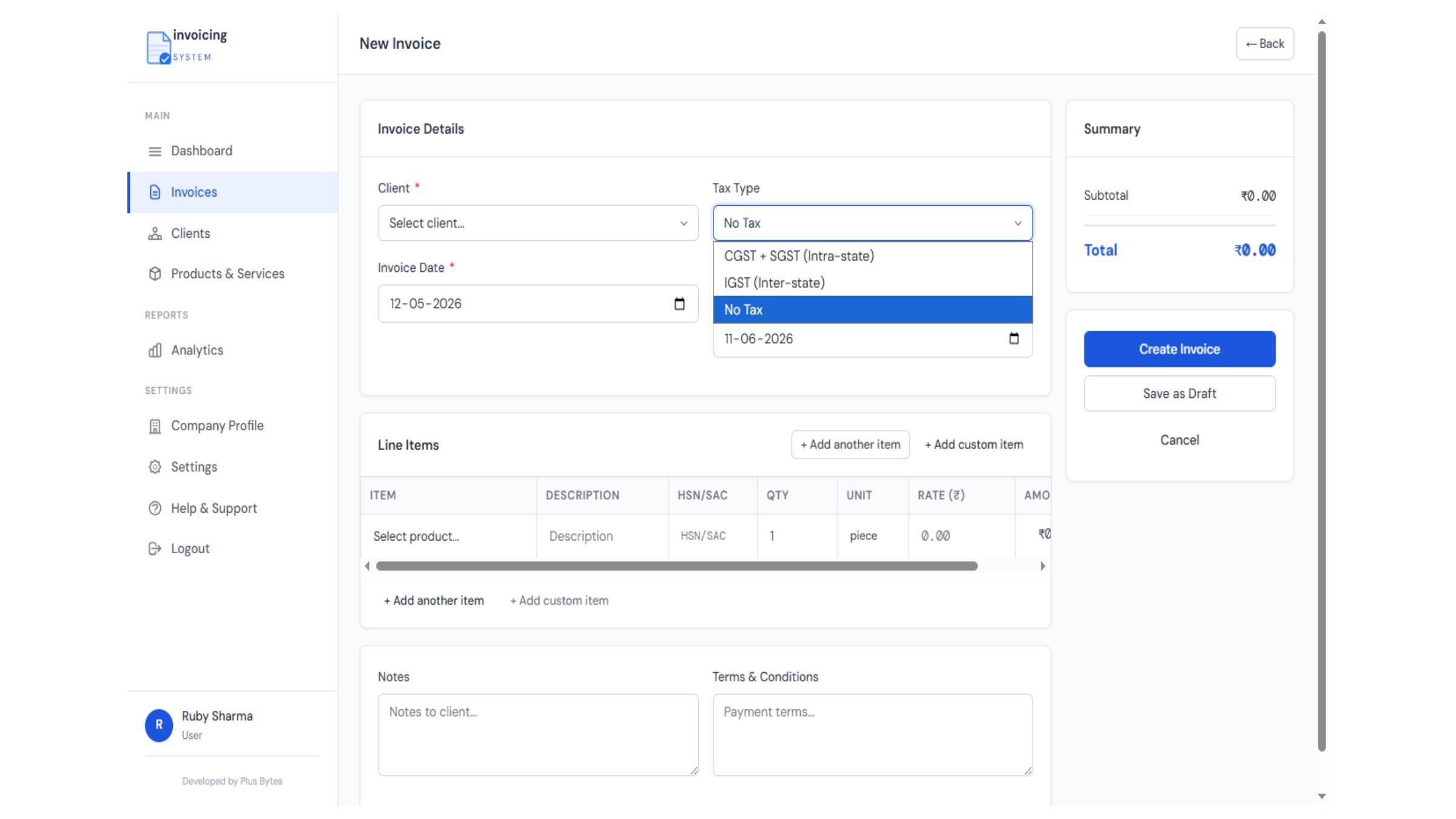Click the Subtotal ₹0.00 value
The height and width of the screenshot is (819, 1456).
(1258, 196)
